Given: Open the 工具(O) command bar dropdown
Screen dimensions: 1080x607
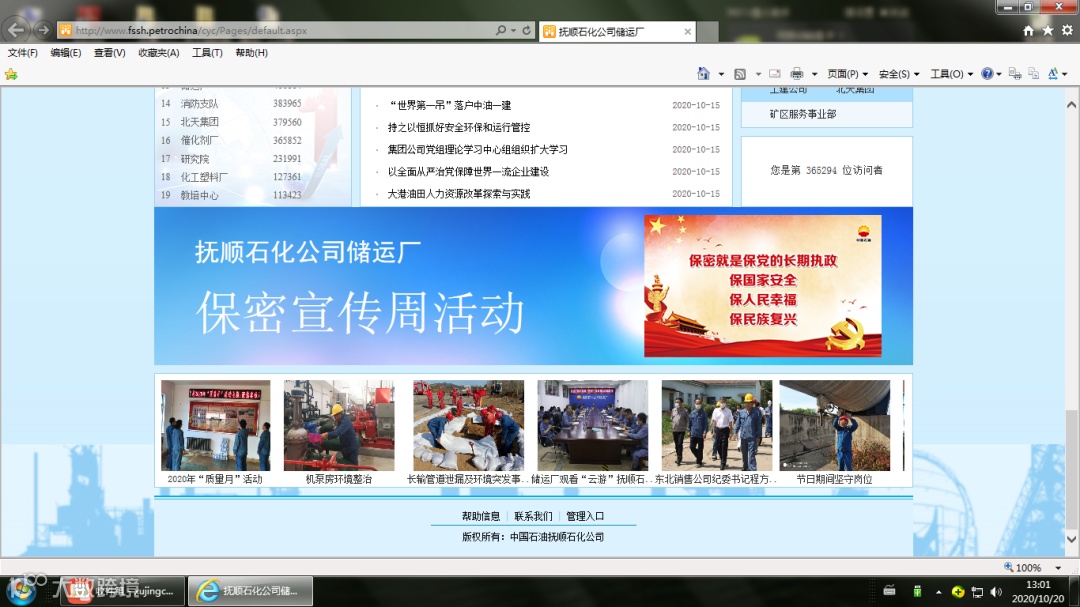Looking at the screenshot, I should 951,74.
